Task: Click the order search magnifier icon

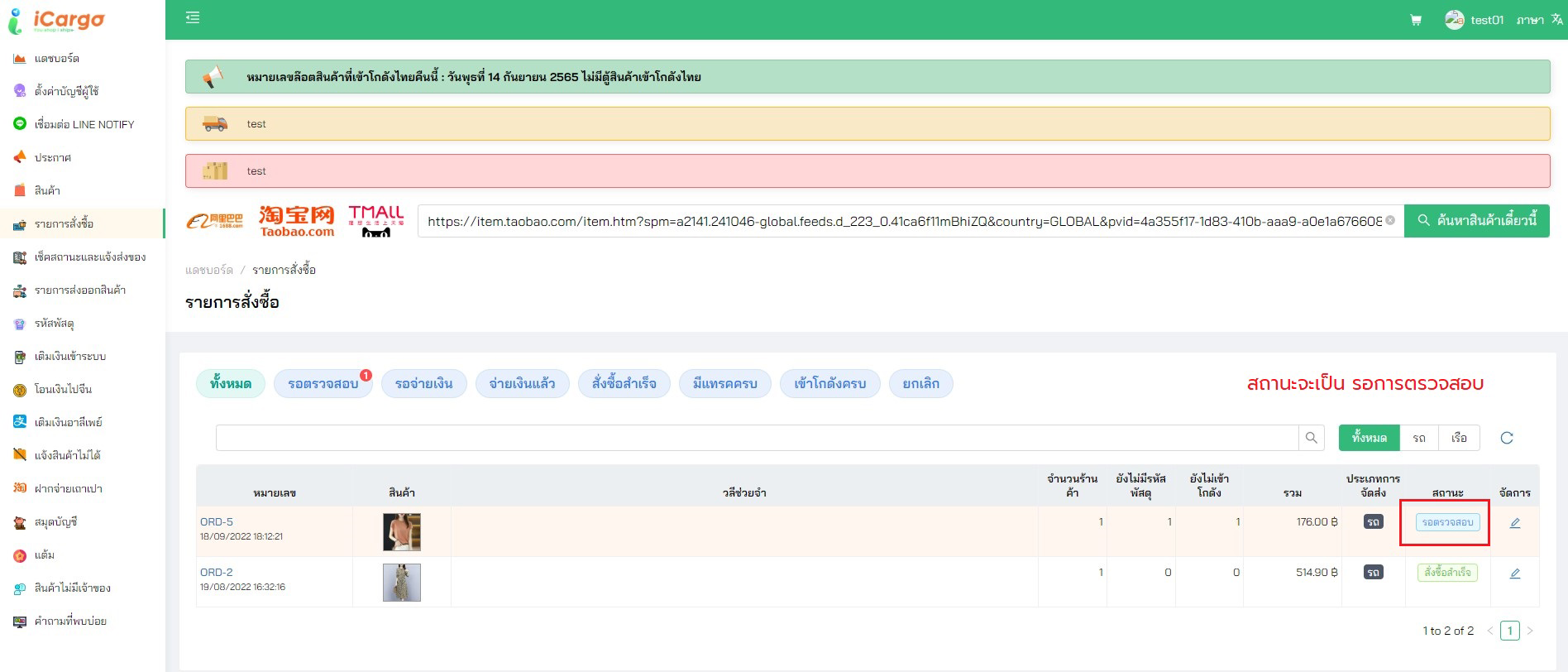Action: 1311,438
